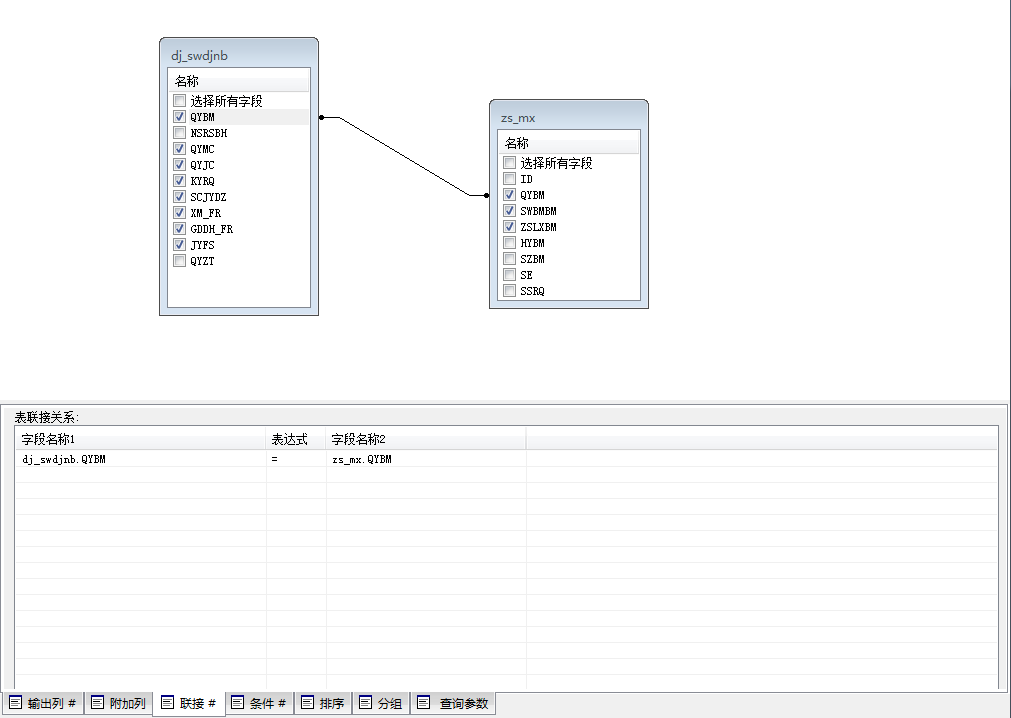
Task: Check the ID field in zs_mx
Action: pyautogui.click(x=510, y=179)
